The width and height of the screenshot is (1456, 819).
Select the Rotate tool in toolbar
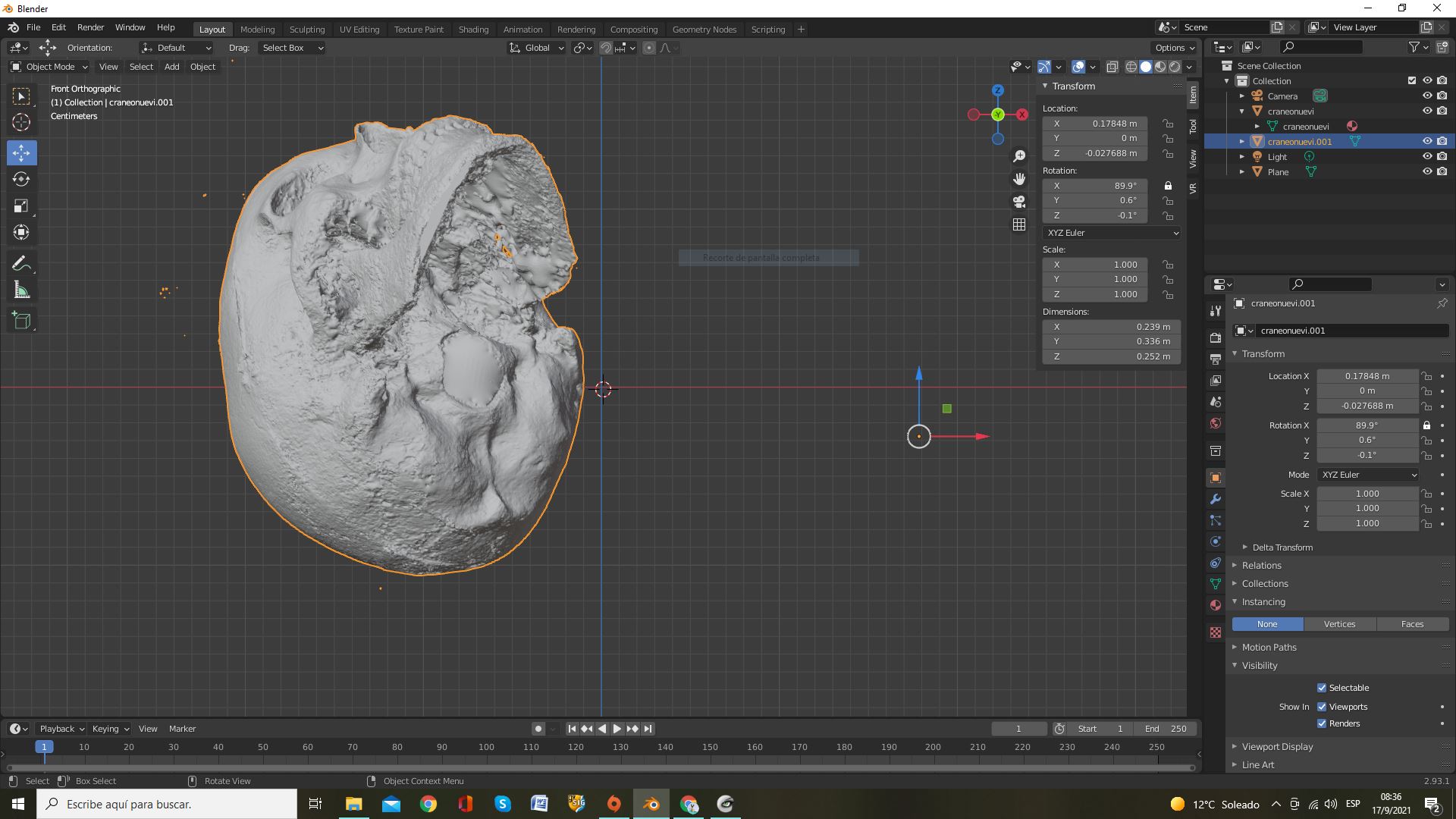(21, 180)
